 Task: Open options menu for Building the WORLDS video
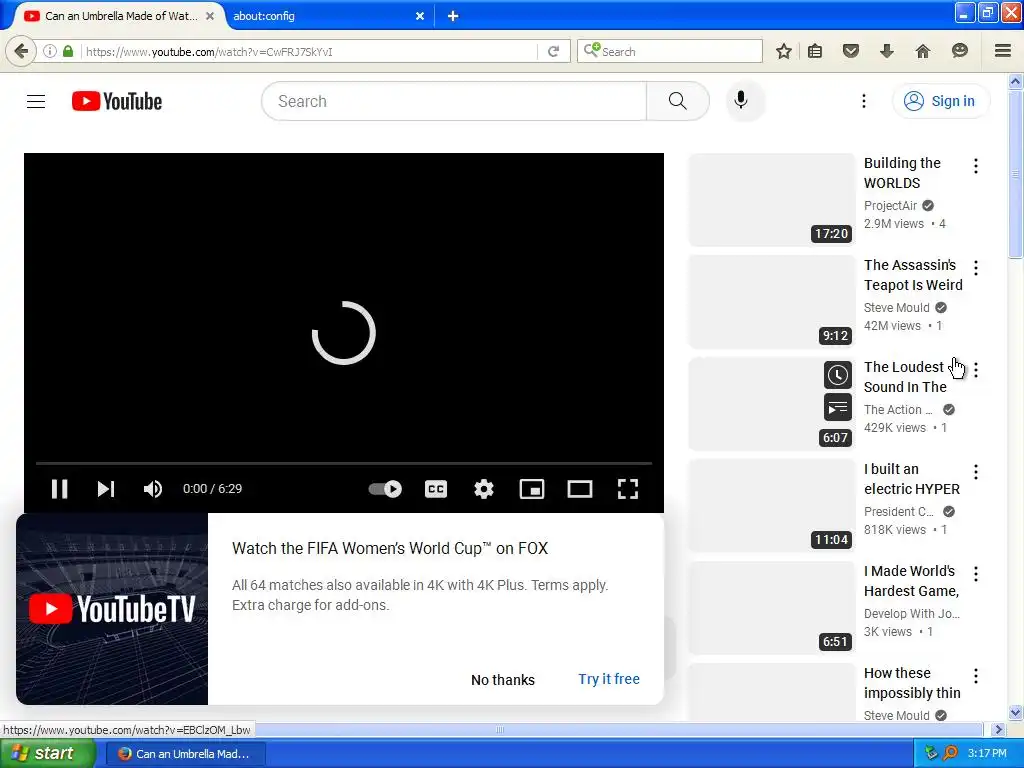976,166
